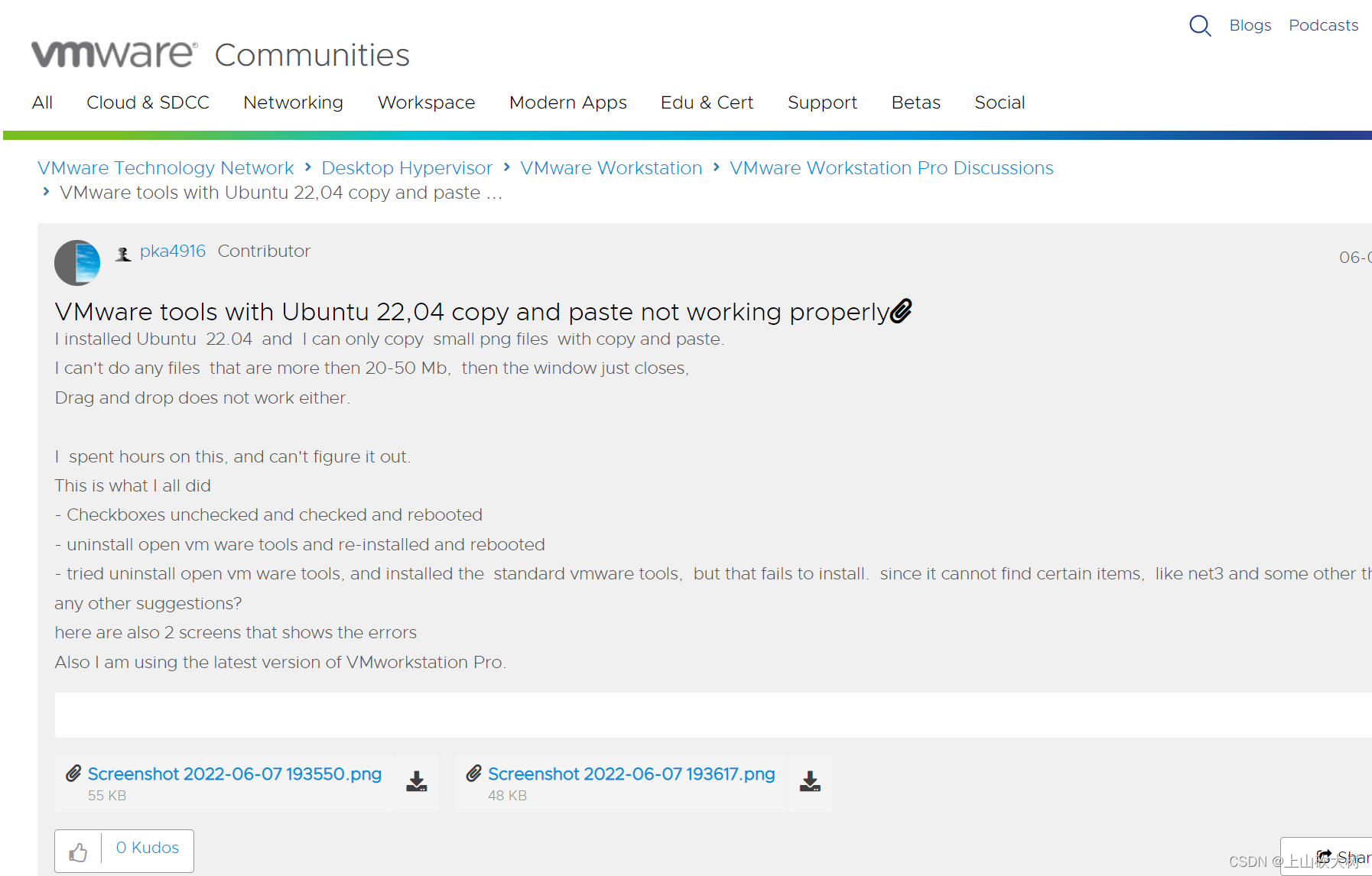Click the VMware logo

(x=115, y=54)
